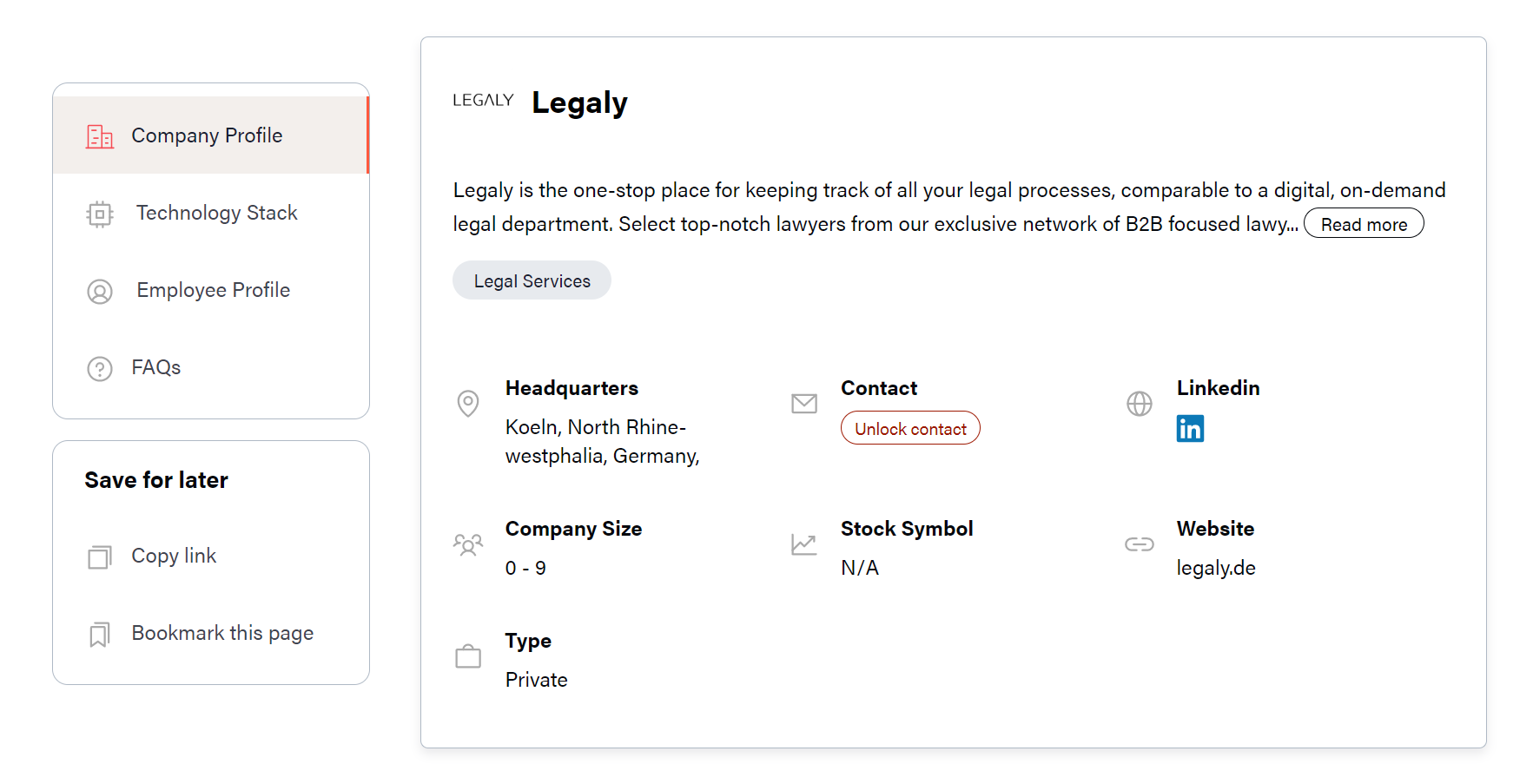Visit the legaly.de website link
Image resolution: width=1533 pixels, height=784 pixels.
tap(1216, 568)
